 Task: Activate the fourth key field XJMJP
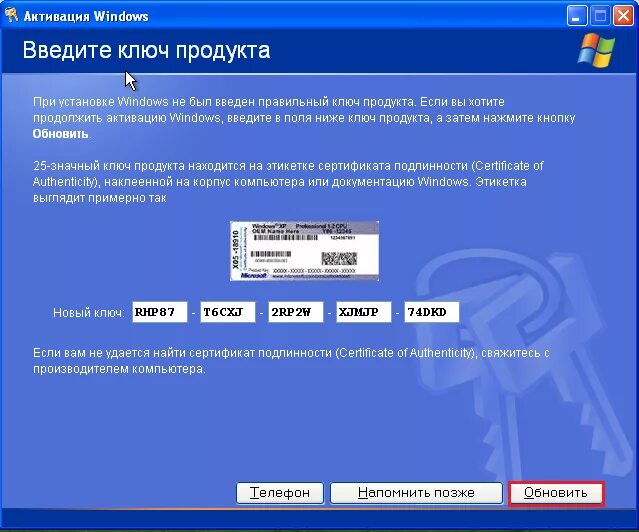coord(364,312)
